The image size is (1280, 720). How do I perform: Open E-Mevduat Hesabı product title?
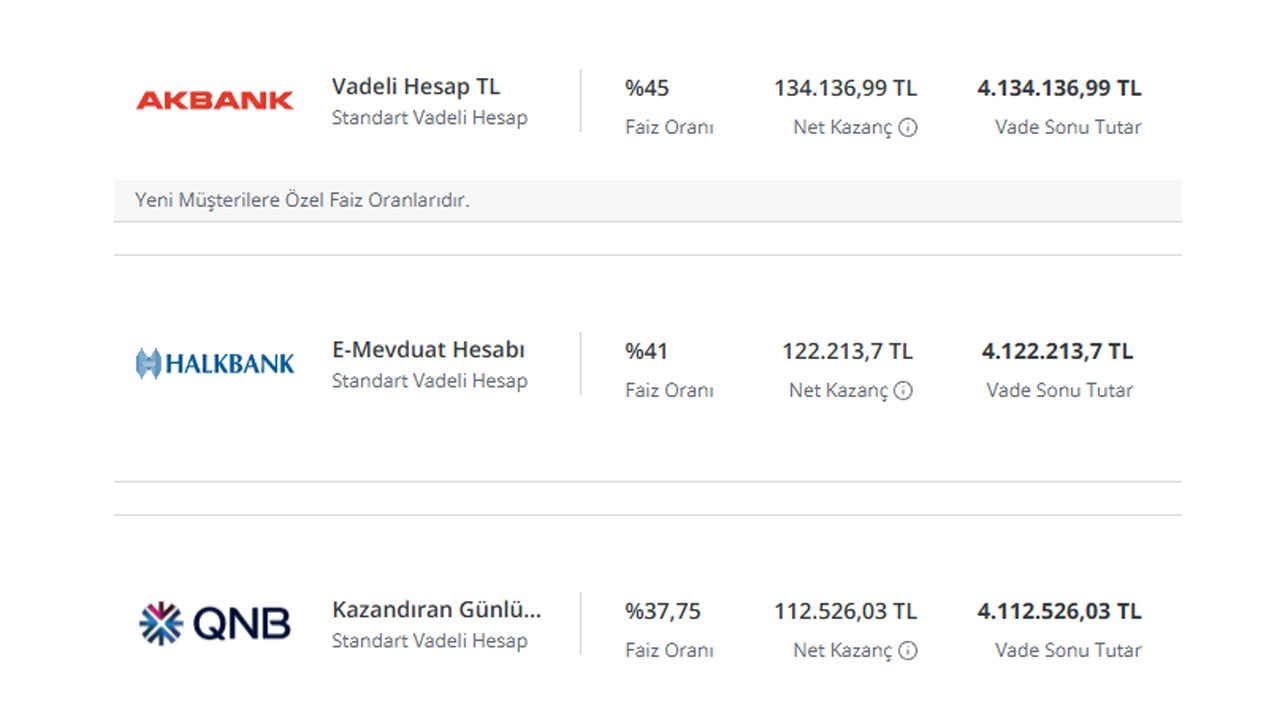click(x=428, y=350)
